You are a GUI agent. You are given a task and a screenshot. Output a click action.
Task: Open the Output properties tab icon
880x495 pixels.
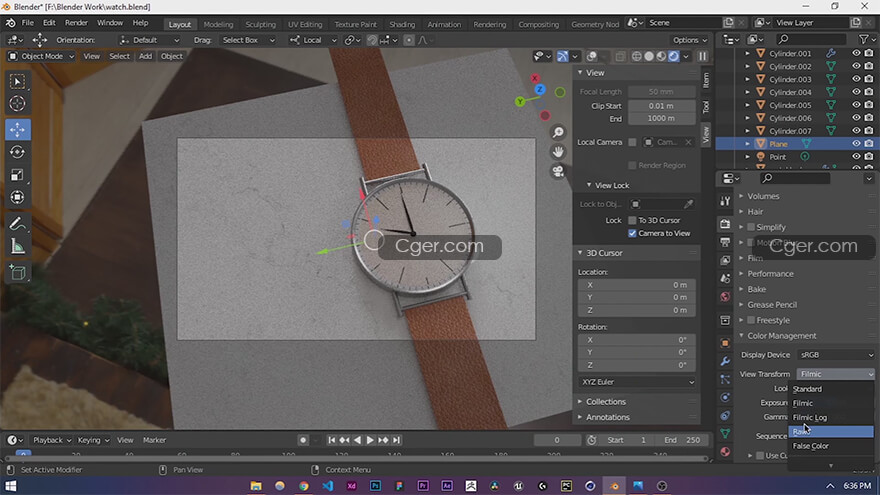coord(725,242)
